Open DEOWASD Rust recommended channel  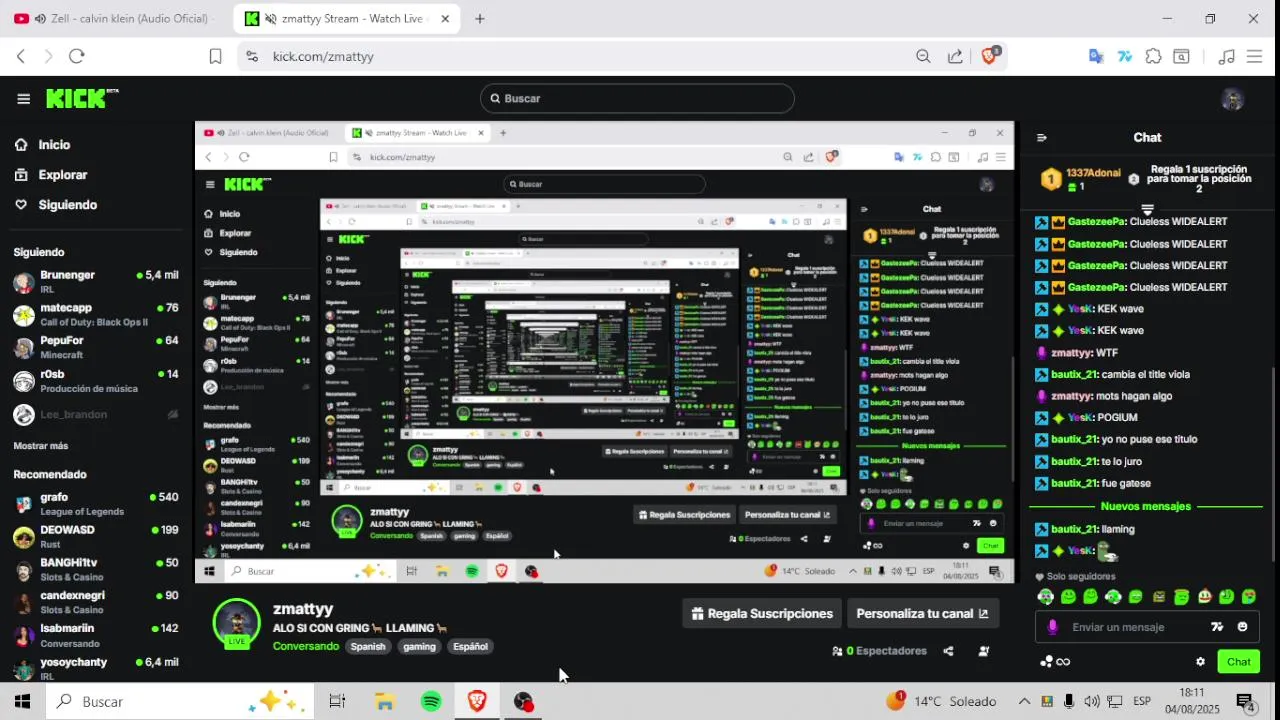(96, 536)
